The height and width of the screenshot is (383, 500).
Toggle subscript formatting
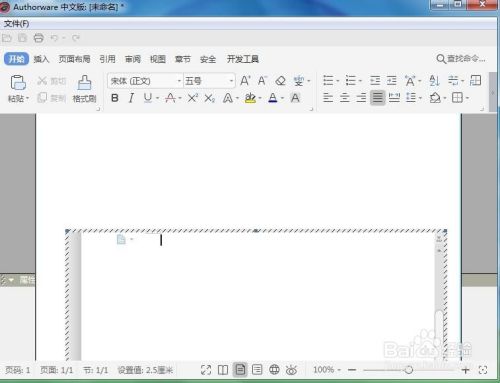(210, 98)
